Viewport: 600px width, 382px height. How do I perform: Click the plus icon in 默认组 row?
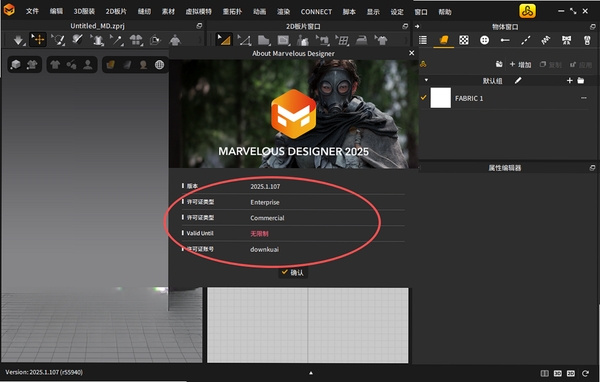[x=569, y=80]
